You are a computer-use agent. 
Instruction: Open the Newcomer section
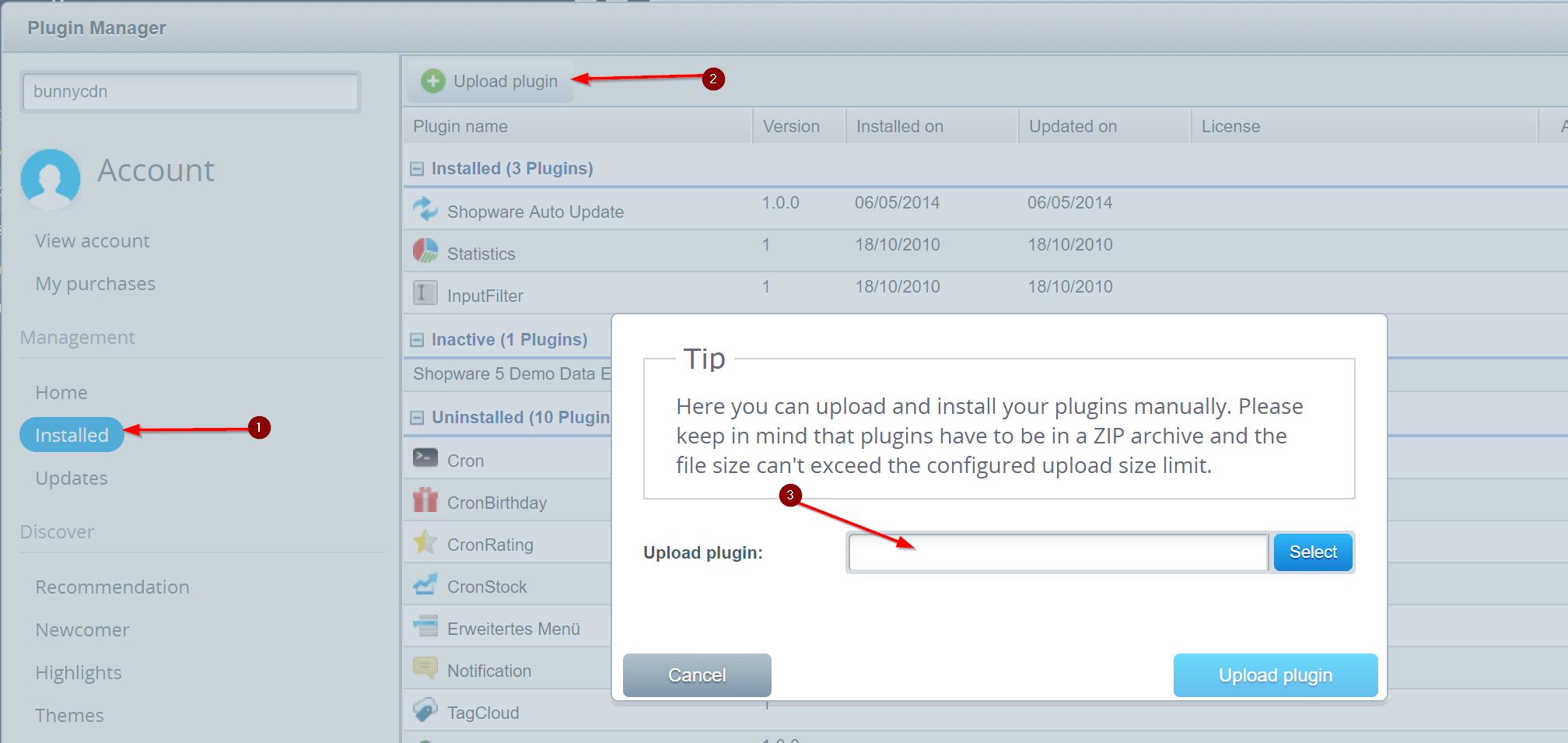pyautogui.click(x=82, y=630)
